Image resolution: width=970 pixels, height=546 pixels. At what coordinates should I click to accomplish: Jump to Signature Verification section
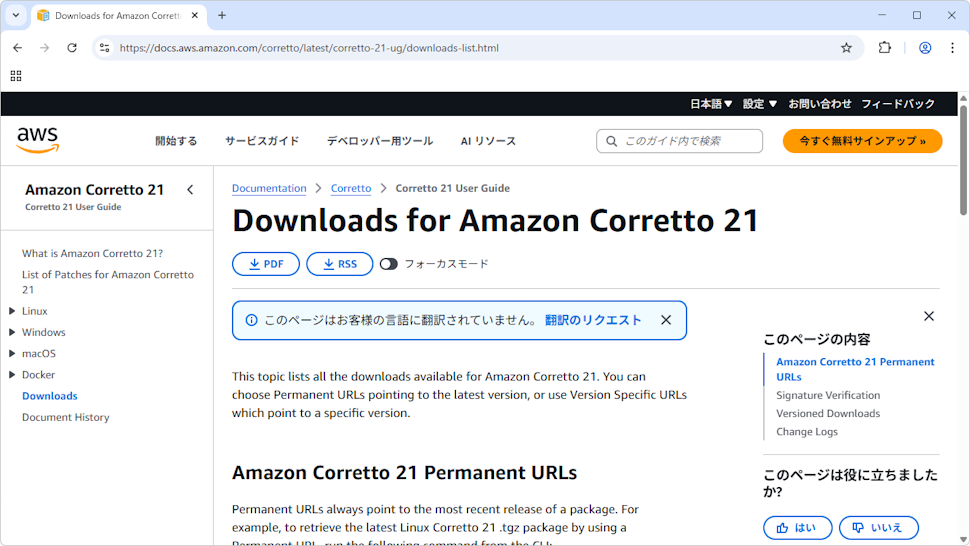tap(828, 395)
